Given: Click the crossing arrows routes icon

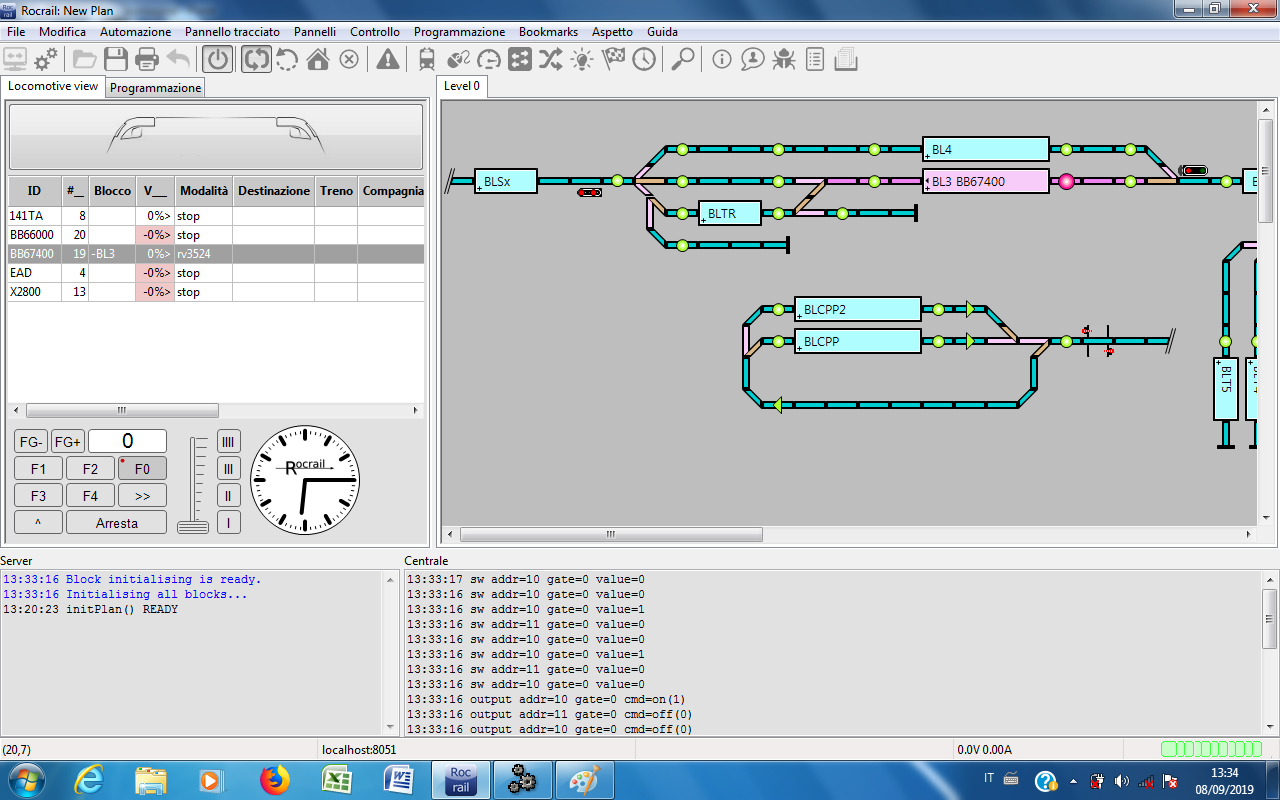Looking at the screenshot, I should (551, 59).
